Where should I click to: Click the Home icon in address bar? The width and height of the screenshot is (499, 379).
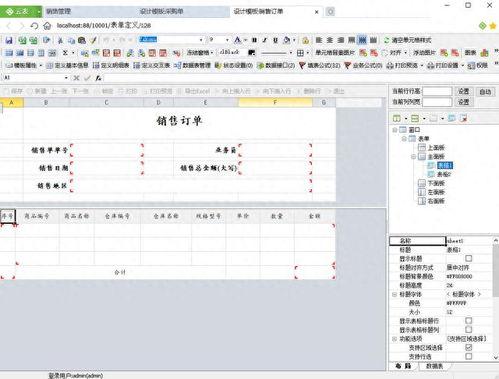click(x=47, y=26)
